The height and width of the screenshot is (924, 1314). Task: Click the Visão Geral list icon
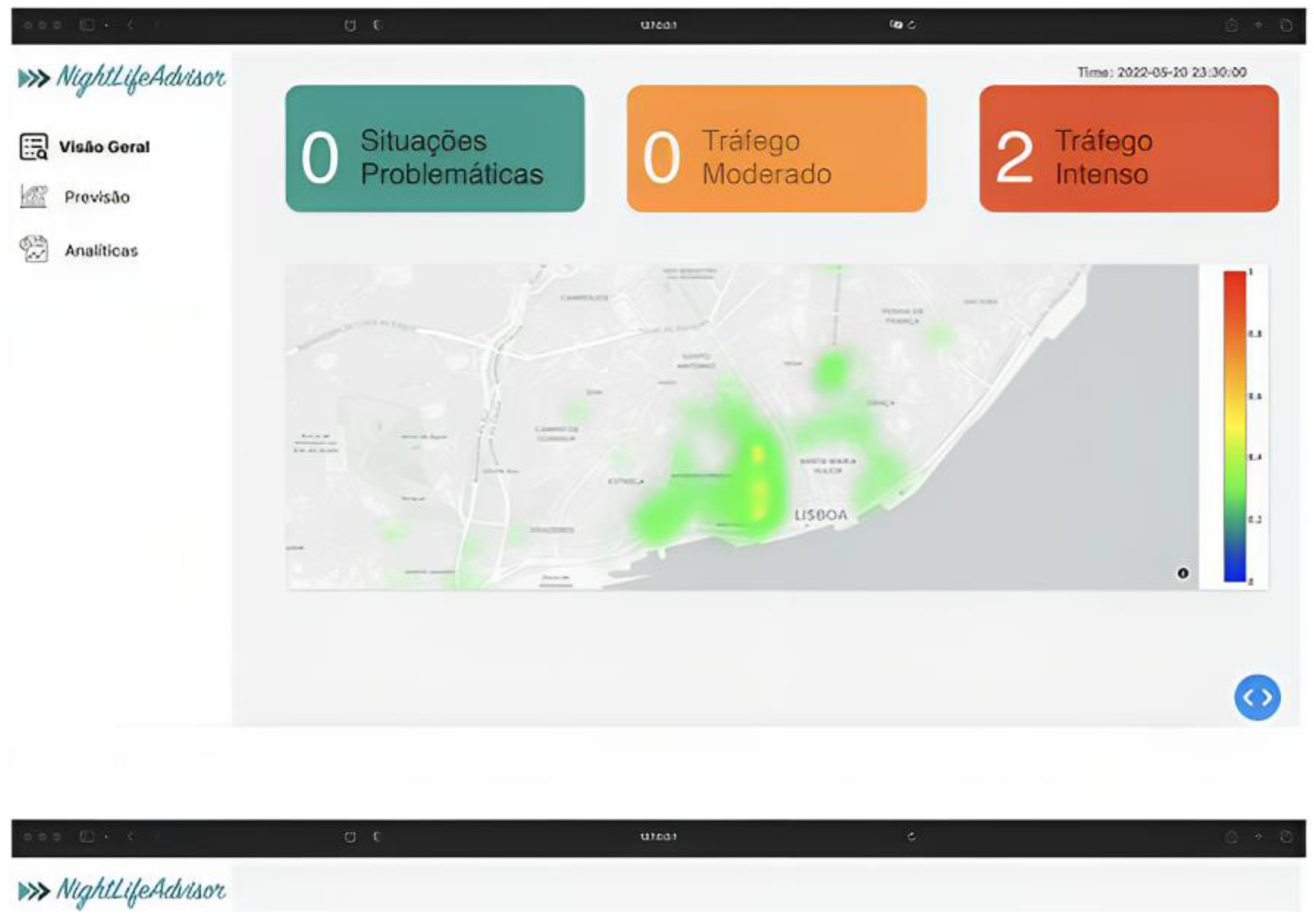coord(33,147)
